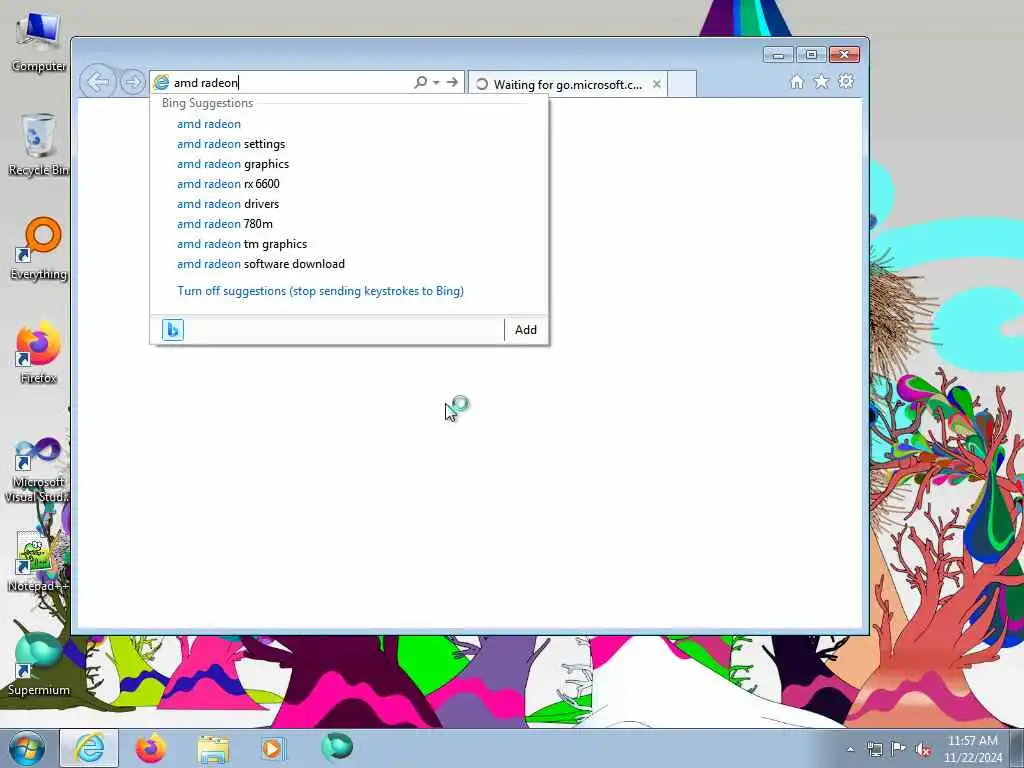
Task: Open Windows Media Player from the taskbar
Action: pos(273,748)
